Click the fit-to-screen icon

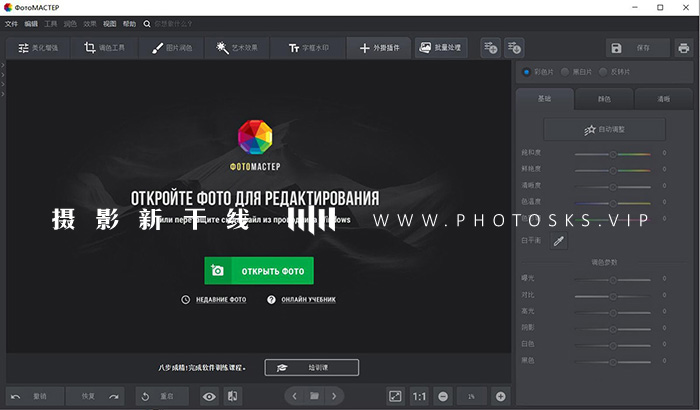pos(395,397)
